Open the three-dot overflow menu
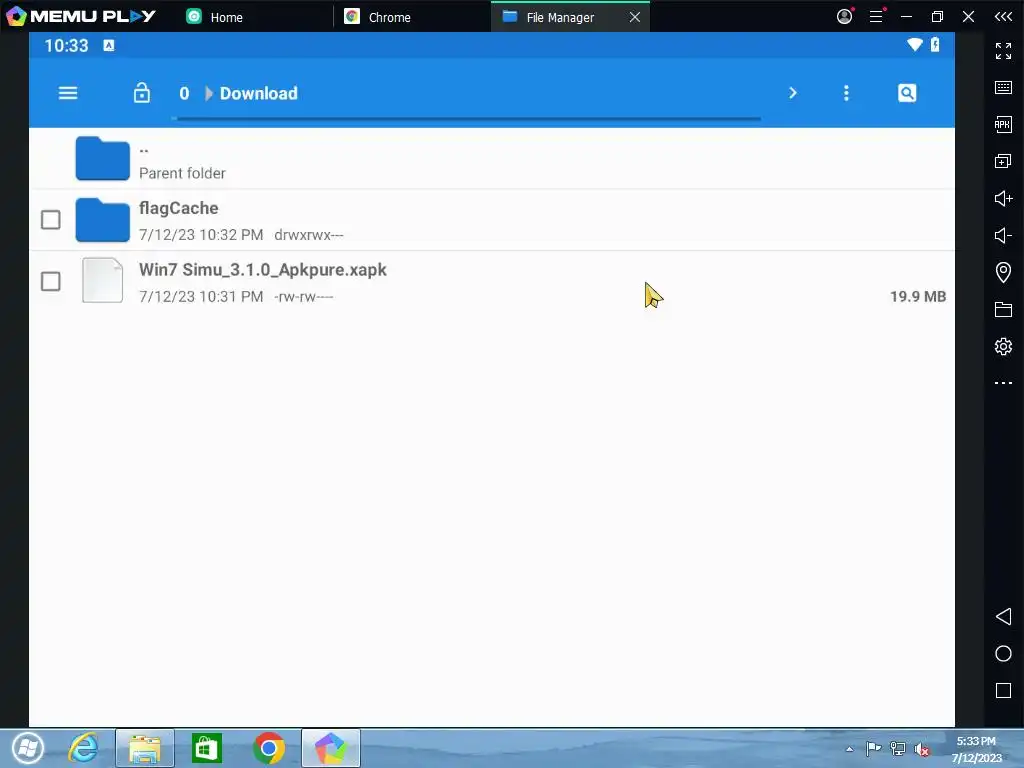Screen dimensions: 1024x768 point(846,93)
